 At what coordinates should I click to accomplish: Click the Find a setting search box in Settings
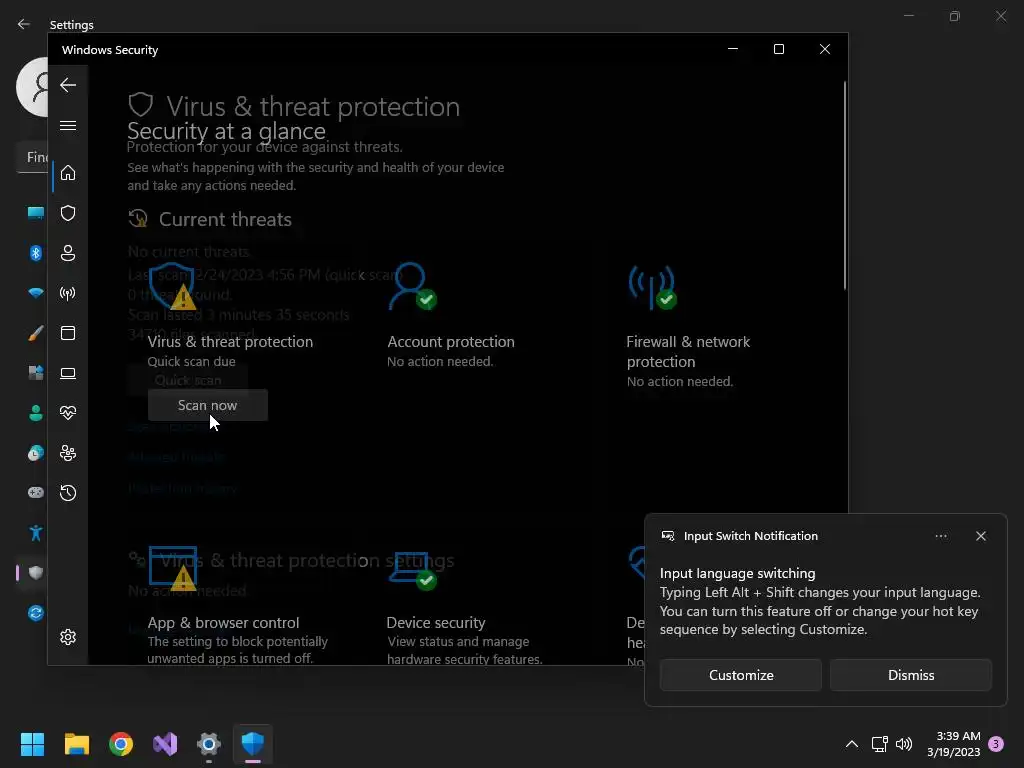32,157
